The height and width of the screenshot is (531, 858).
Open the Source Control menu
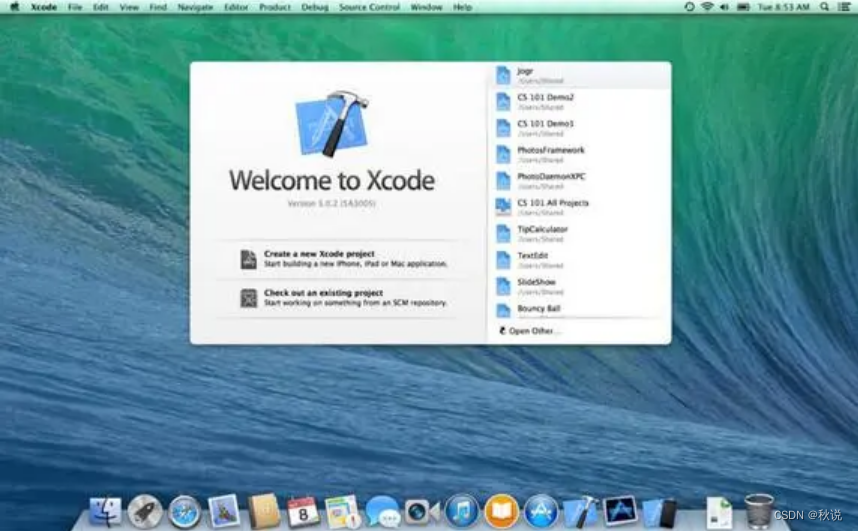[369, 7]
